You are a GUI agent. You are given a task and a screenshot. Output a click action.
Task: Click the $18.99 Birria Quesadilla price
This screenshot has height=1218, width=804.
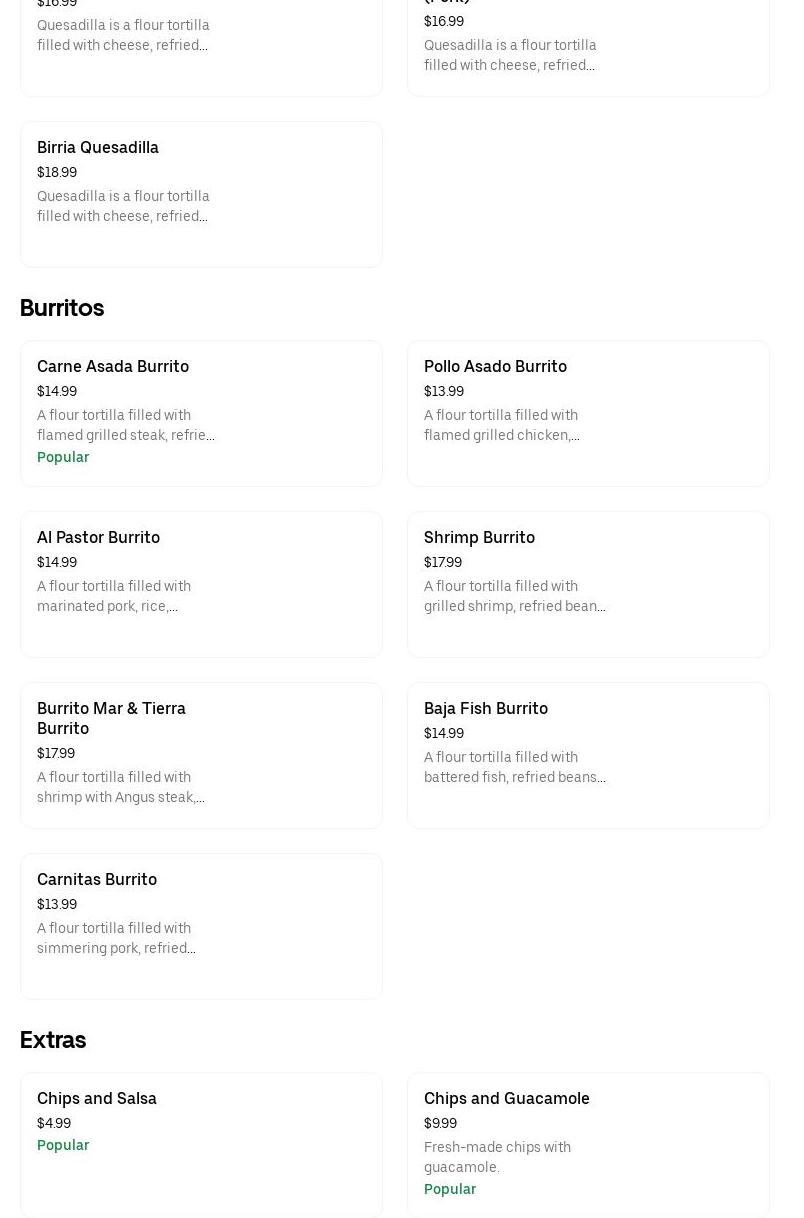tap(57, 172)
